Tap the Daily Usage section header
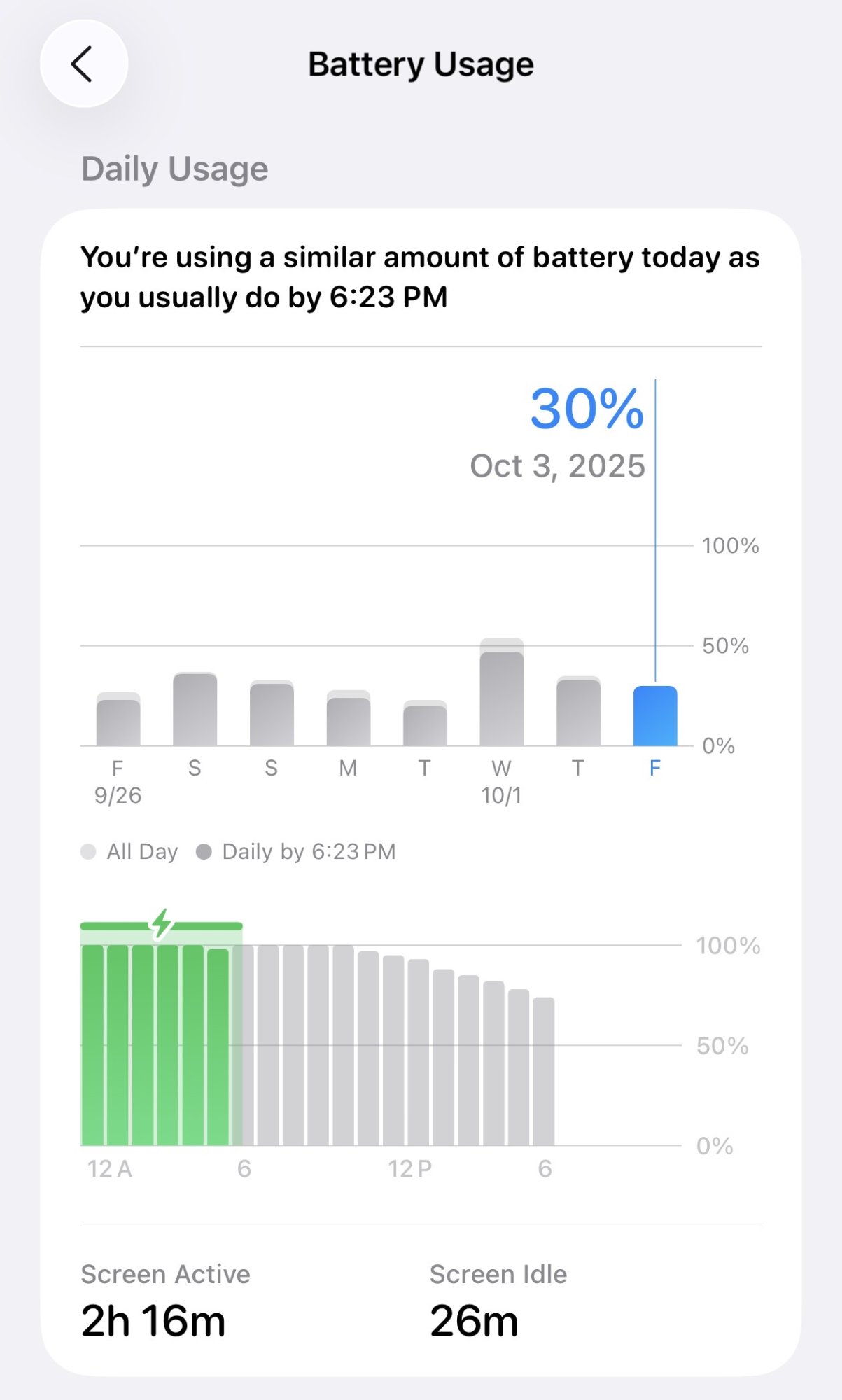The image size is (842, 1400). click(x=175, y=169)
